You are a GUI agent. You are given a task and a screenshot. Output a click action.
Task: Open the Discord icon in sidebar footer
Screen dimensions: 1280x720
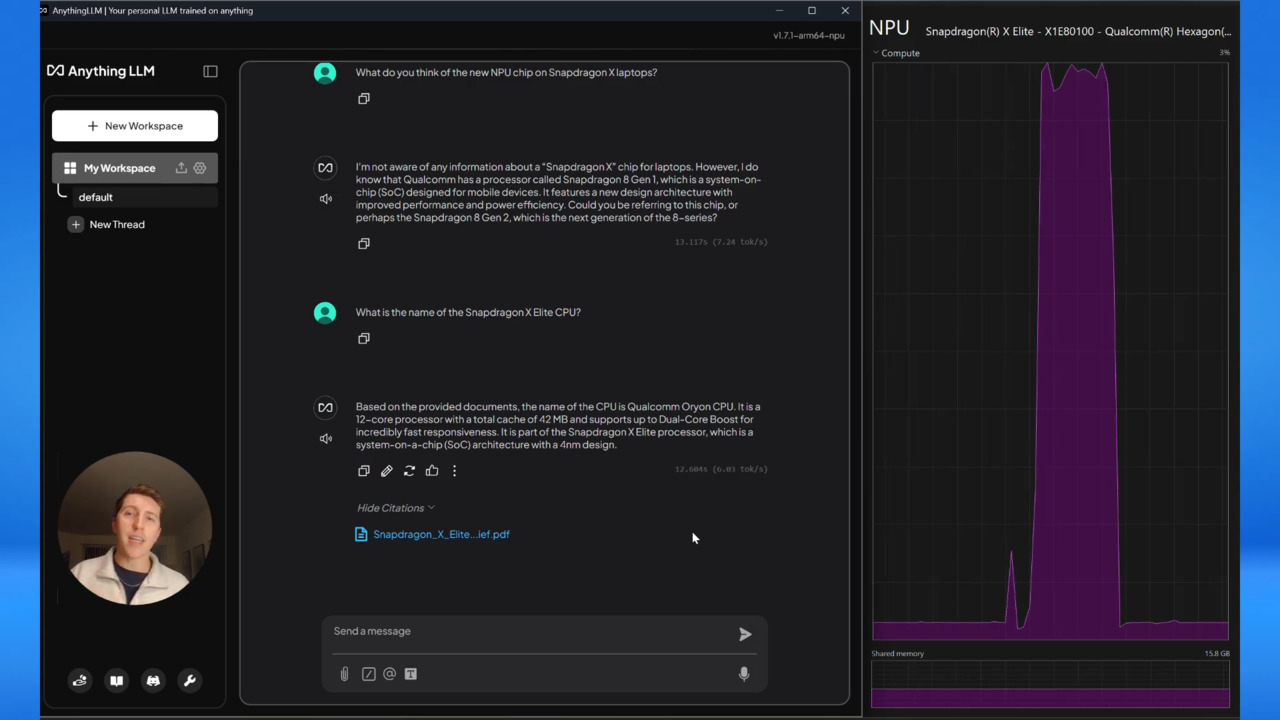153,681
